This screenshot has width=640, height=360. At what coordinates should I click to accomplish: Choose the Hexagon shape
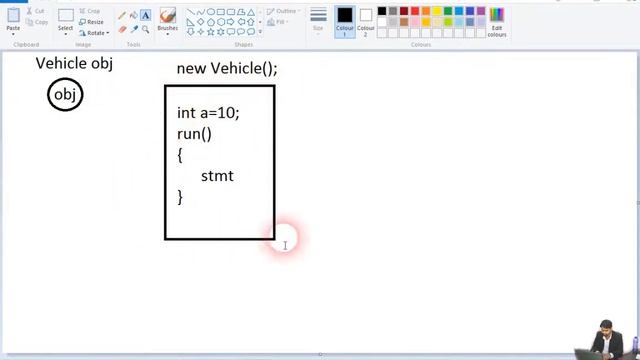(x=221, y=22)
